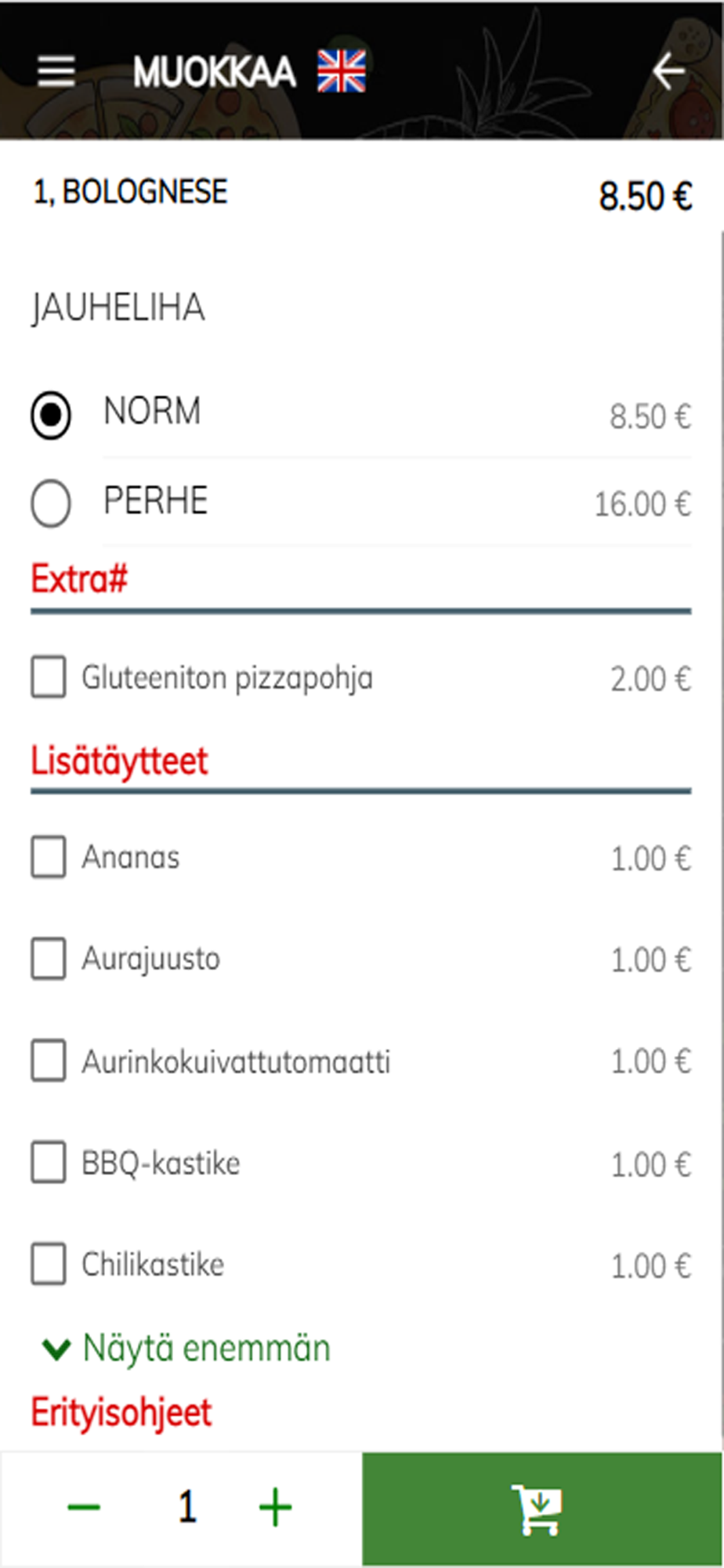Click the Lisätäytteet section header

[x=119, y=761]
